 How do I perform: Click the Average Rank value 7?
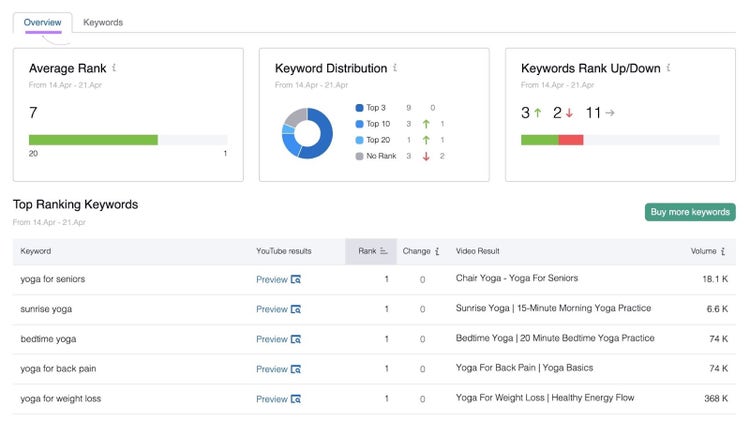click(33, 113)
